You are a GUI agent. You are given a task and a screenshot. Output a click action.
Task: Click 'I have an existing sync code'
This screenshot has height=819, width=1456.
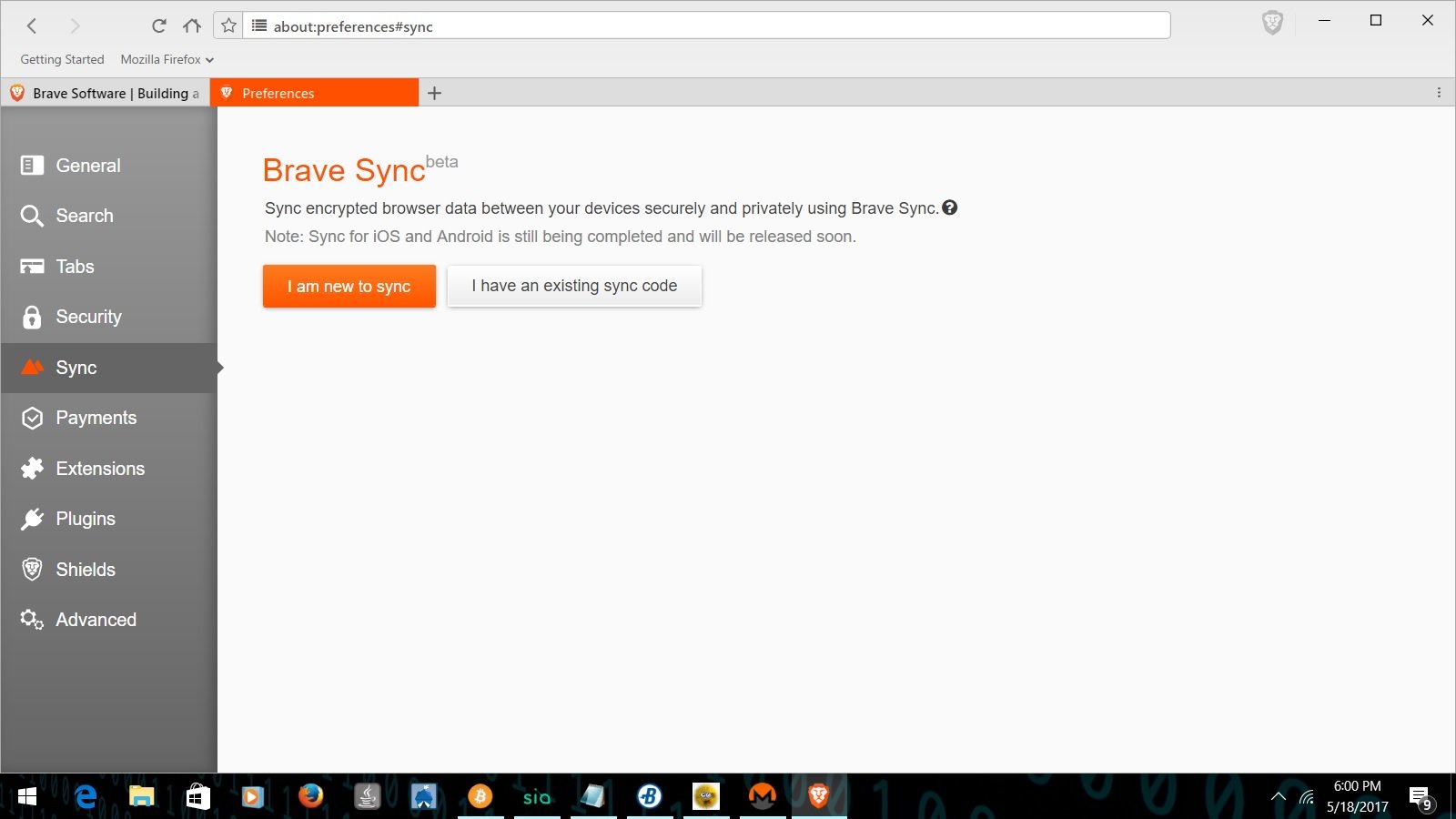point(574,286)
